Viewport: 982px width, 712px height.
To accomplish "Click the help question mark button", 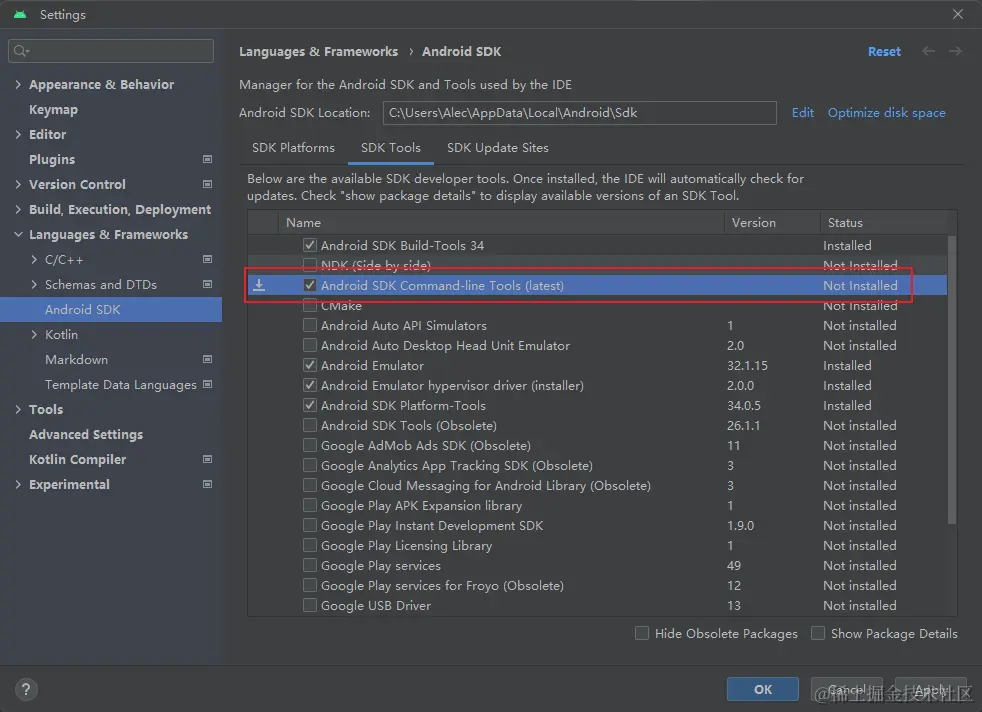I will click(26, 689).
